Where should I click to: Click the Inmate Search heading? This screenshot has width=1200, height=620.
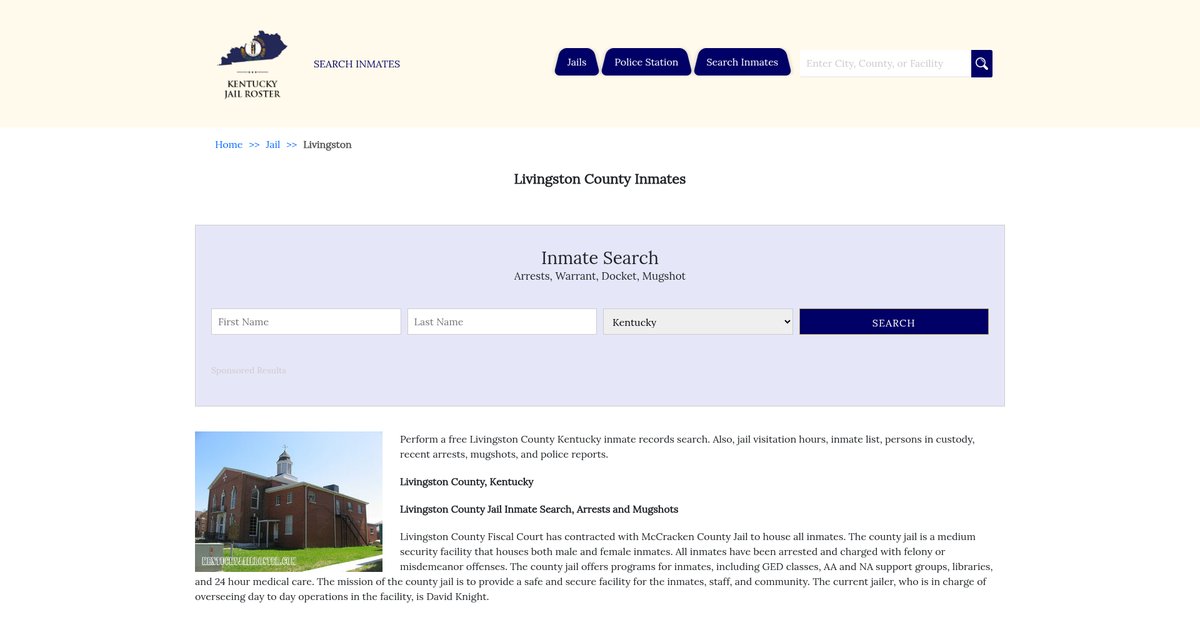coord(600,258)
